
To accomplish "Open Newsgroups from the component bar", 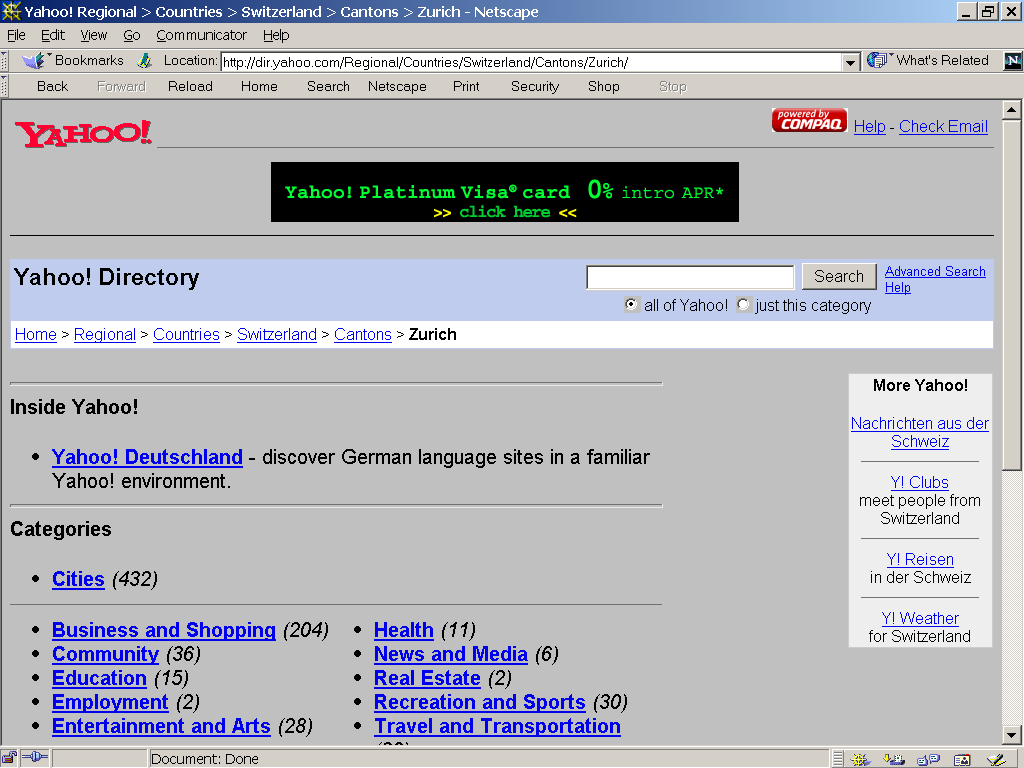I will 928,759.
